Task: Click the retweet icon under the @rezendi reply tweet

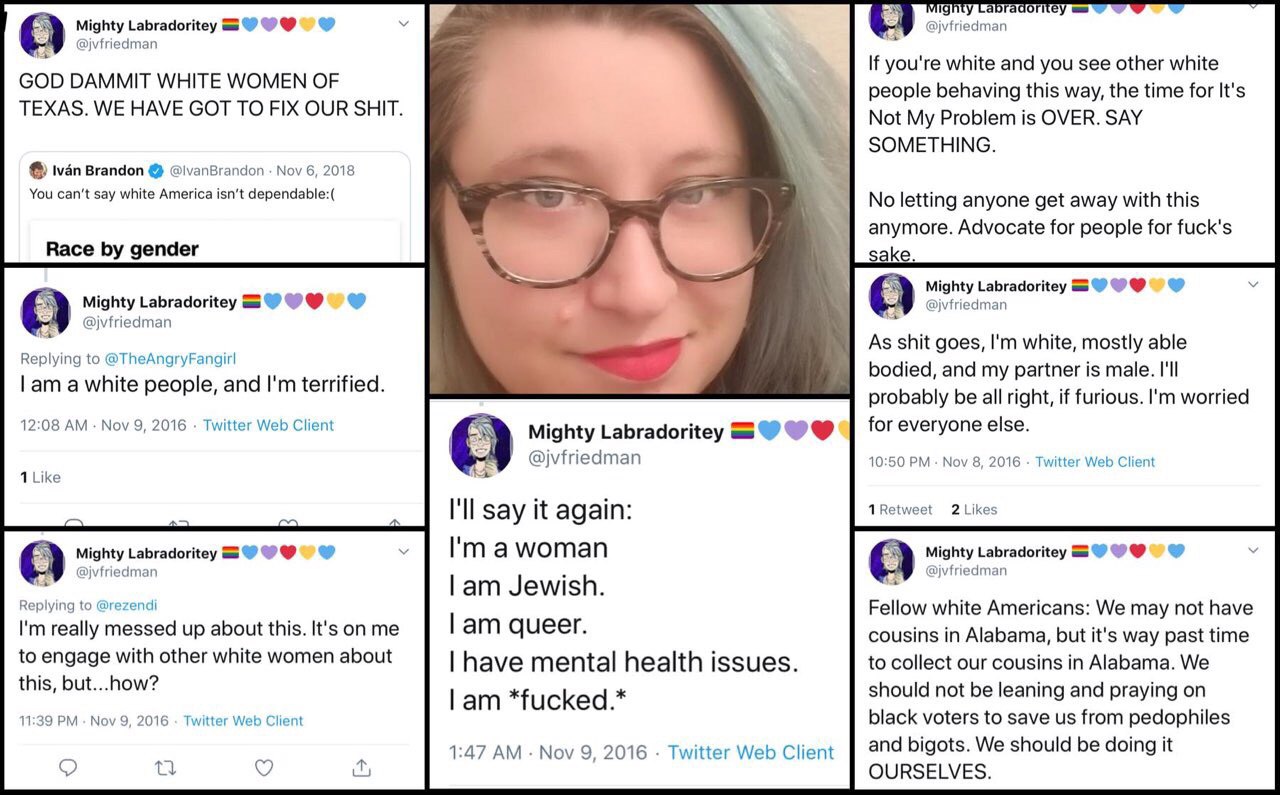Action: [x=165, y=767]
